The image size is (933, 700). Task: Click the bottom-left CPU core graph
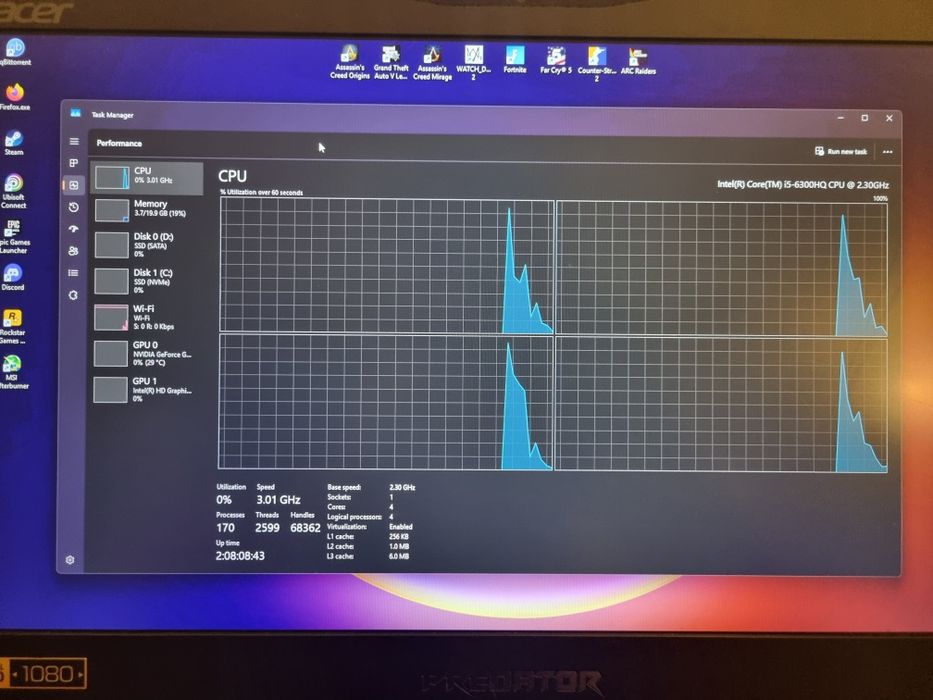386,402
